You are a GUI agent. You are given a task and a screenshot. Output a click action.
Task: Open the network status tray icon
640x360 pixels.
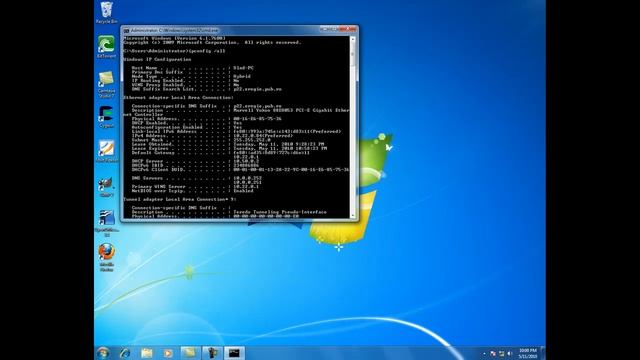tap(501, 353)
